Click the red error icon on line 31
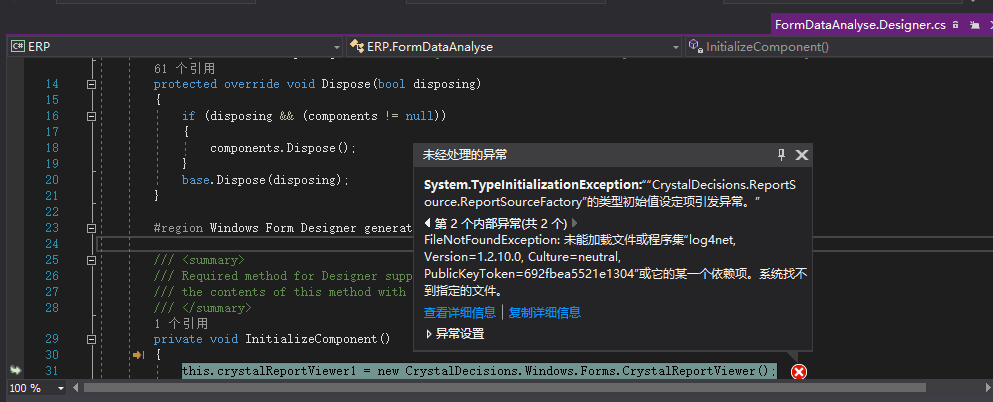The width and height of the screenshot is (993, 402). [799, 372]
